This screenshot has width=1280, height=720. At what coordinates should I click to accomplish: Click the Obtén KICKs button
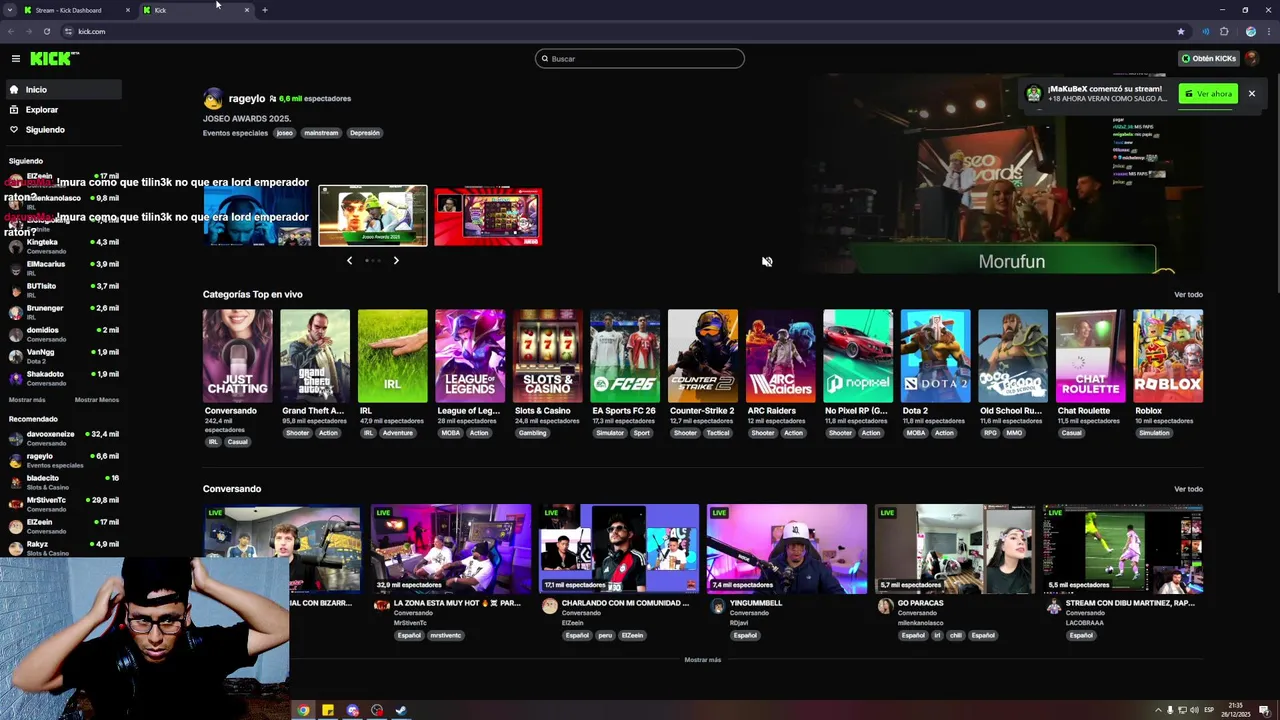[1209, 59]
